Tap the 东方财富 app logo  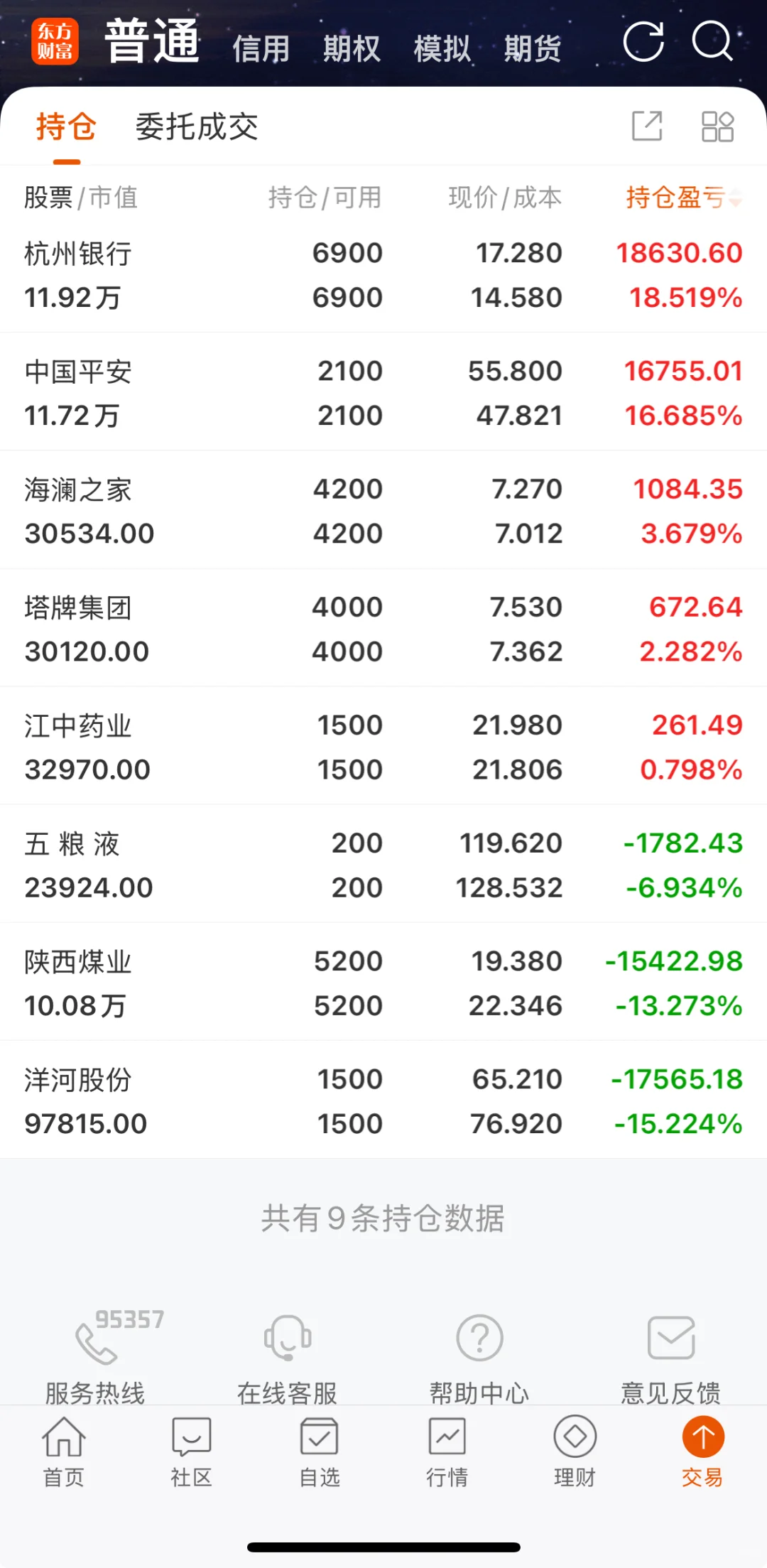(55, 41)
